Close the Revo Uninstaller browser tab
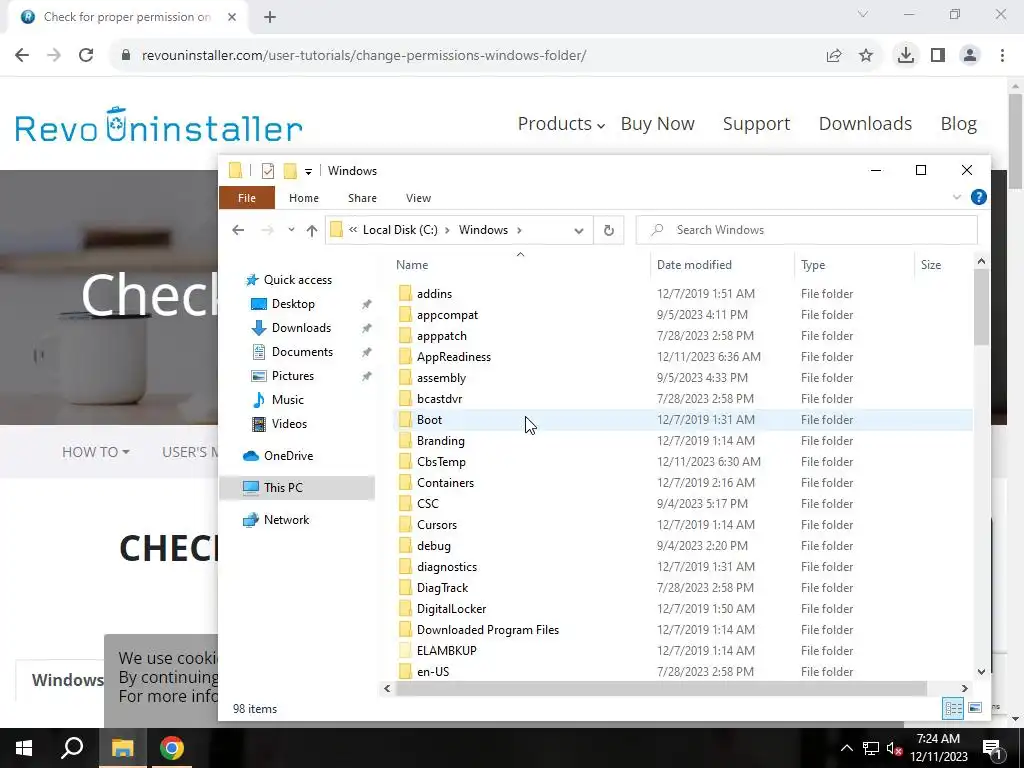This screenshot has width=1024, height=768. click(232, 17)
